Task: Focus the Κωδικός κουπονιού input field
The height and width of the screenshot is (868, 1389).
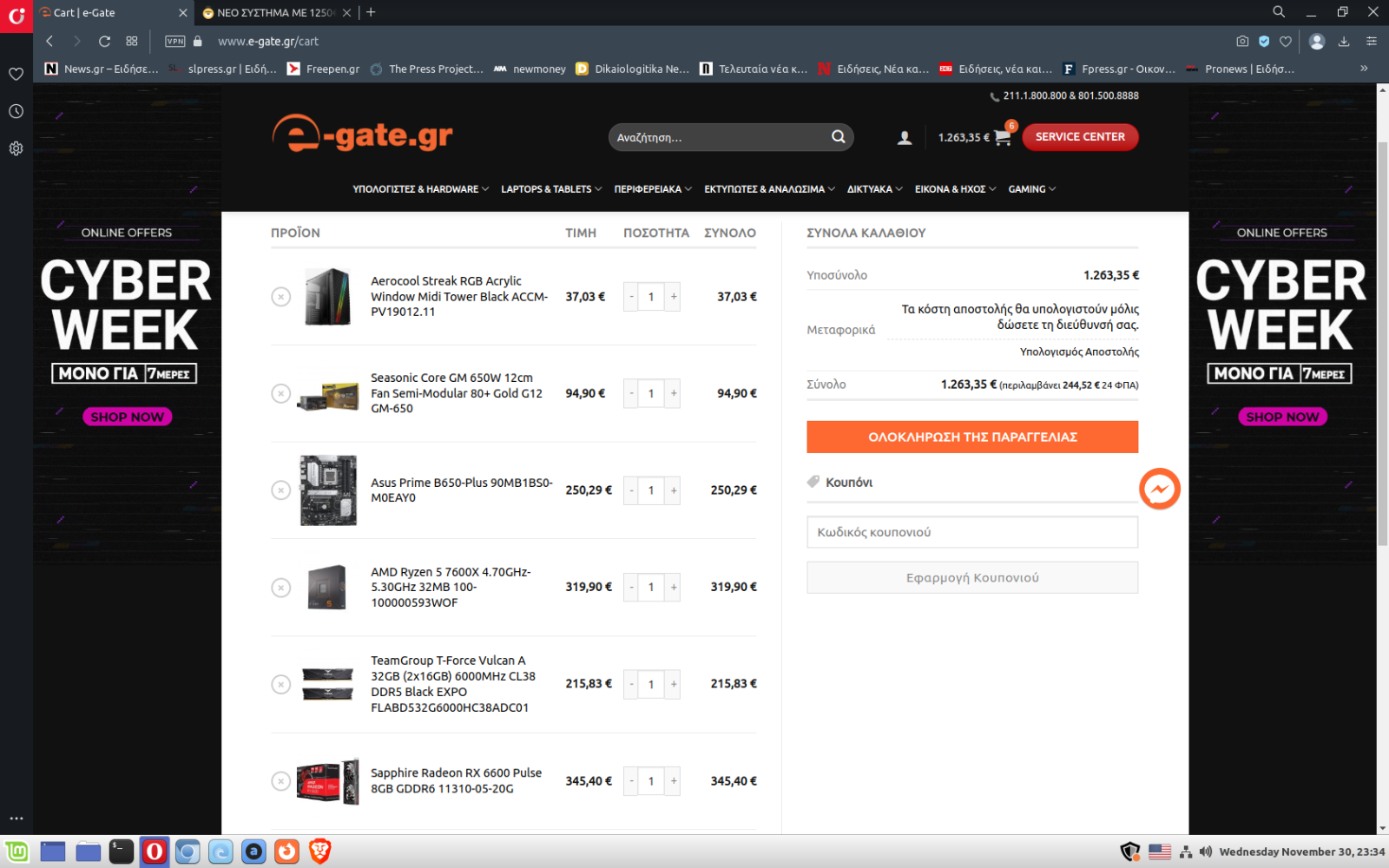Action: click(972, 532)
